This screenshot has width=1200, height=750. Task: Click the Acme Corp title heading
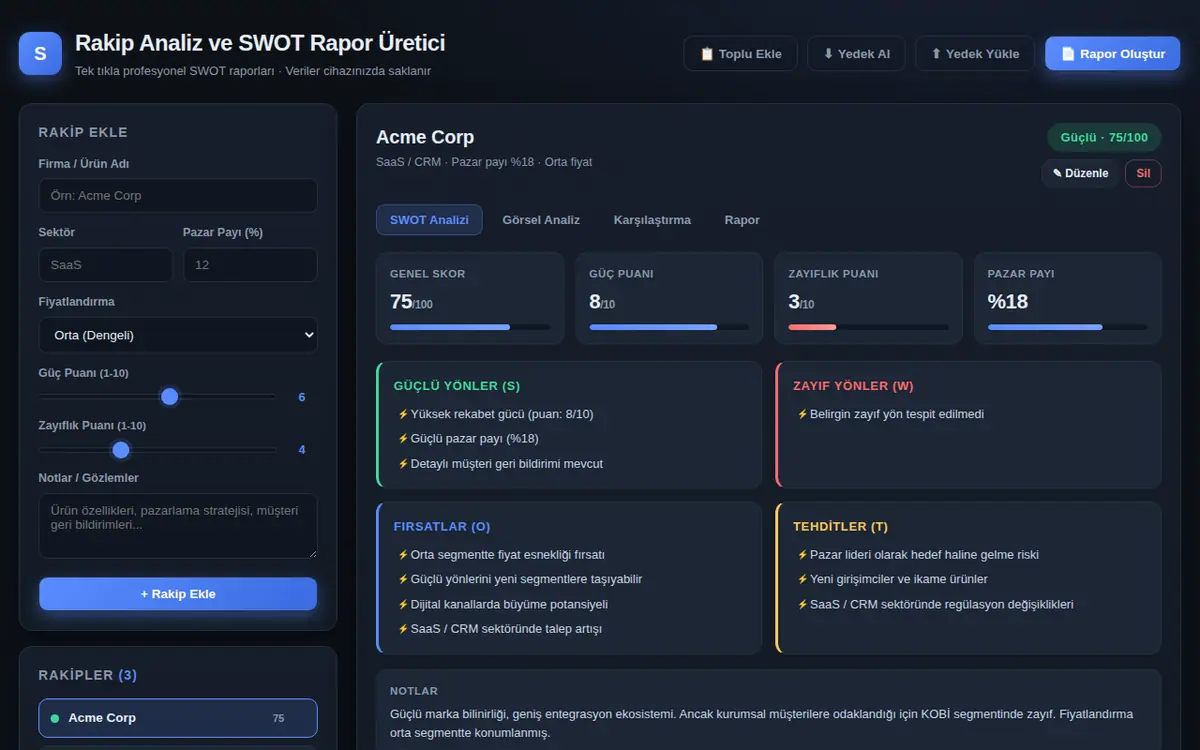pyautogui.click(x=425, y=137)
